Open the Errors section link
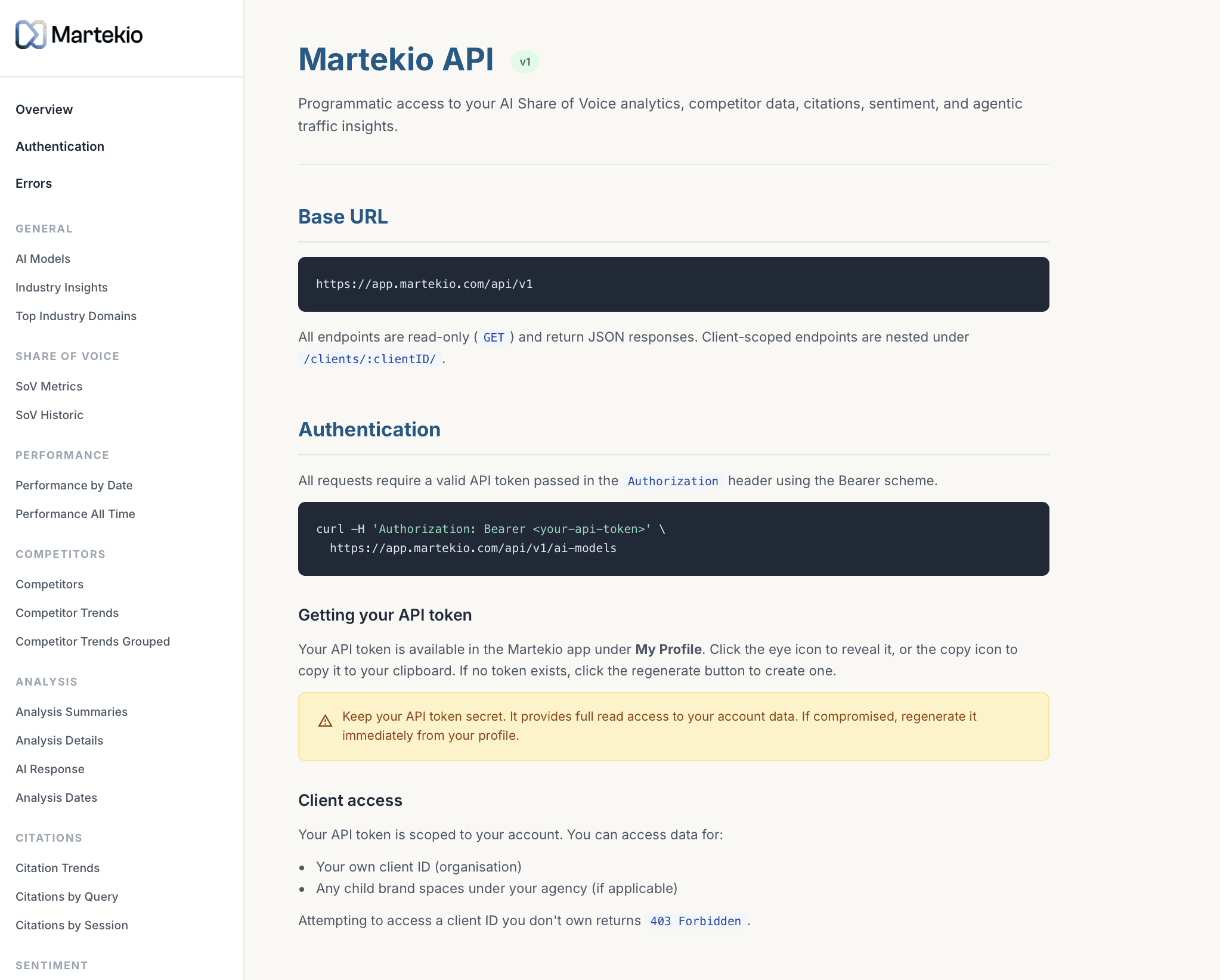The width and height of the screenshot is (1220, 980). tap(33, 184)
